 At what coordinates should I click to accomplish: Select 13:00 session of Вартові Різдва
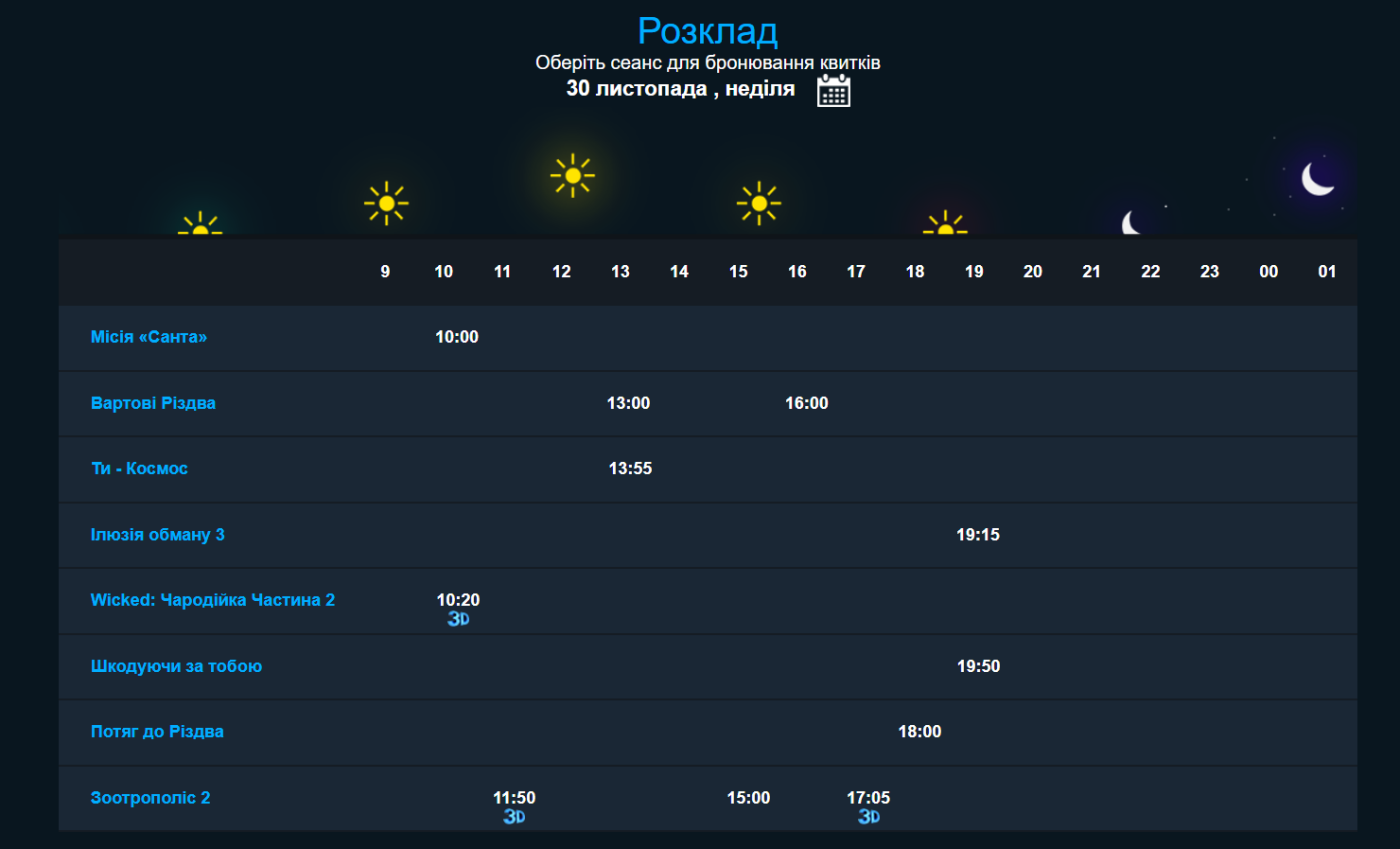[628, 403]
